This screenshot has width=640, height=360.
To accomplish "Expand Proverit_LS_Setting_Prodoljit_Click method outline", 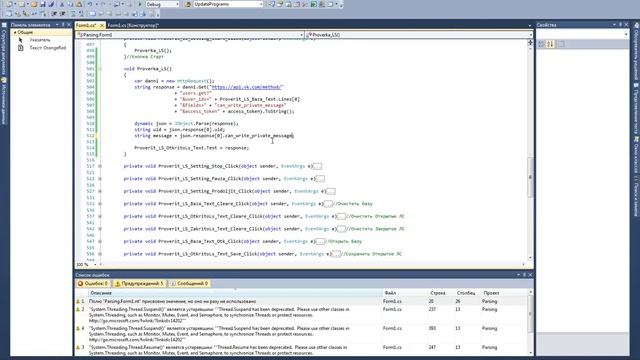I will (100, 191).
